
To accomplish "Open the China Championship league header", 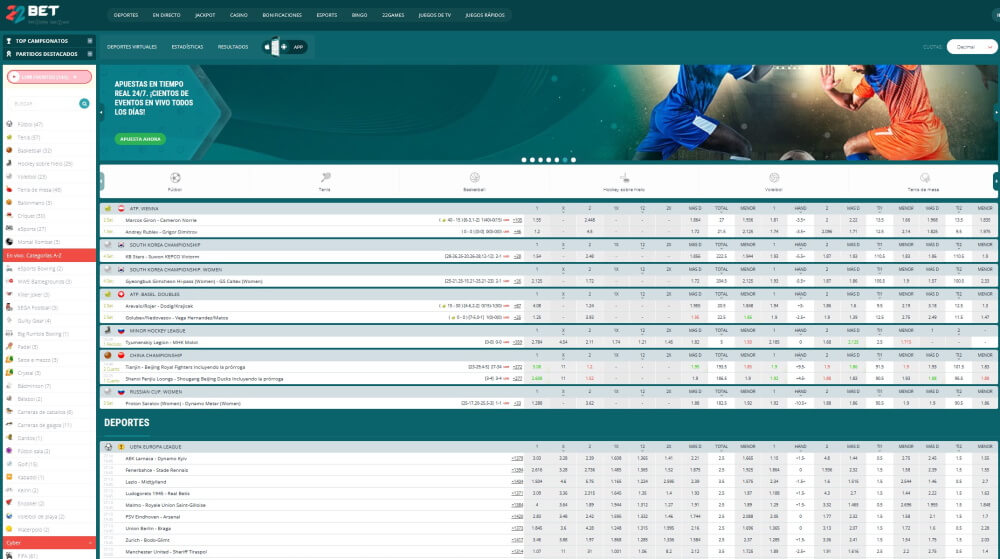I will (156, 355).
